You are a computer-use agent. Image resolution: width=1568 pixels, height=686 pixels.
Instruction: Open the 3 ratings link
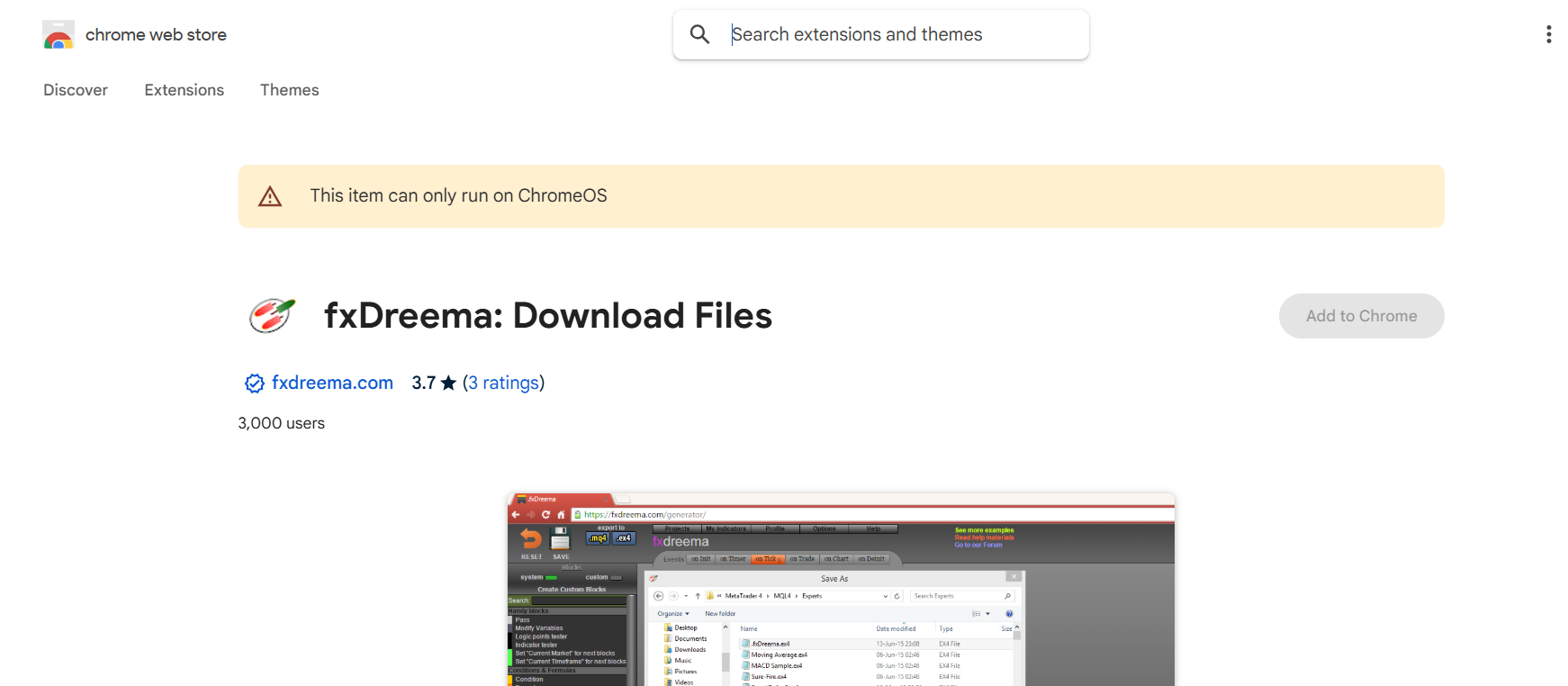[503, 383]
